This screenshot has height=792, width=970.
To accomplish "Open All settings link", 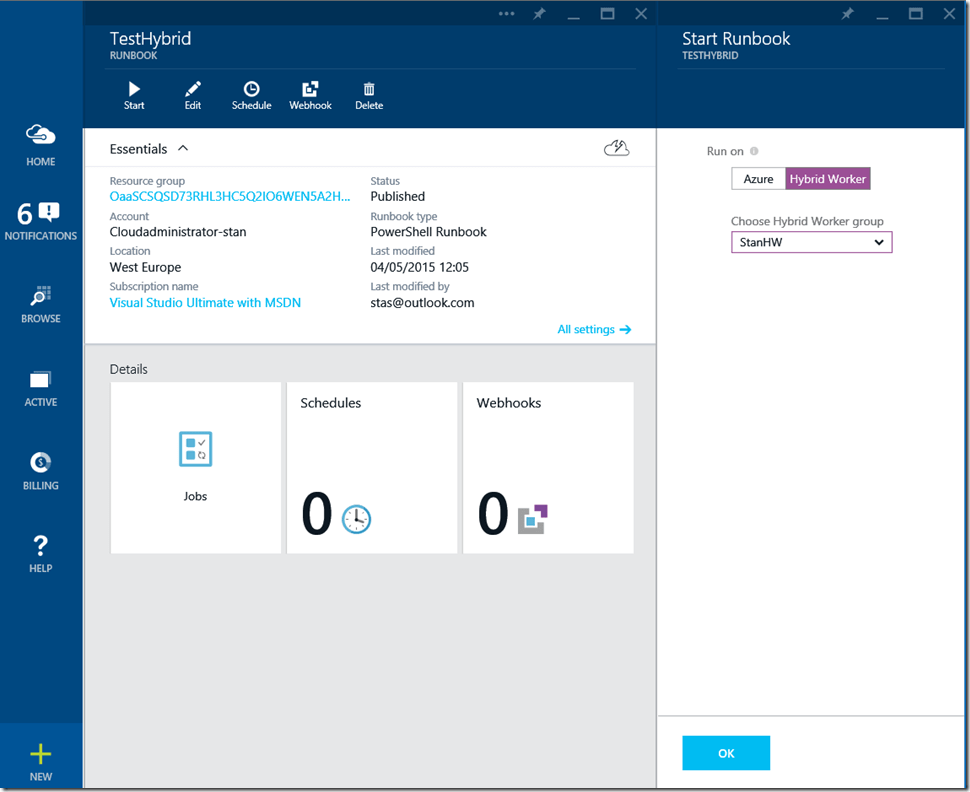I will (594, 329).
